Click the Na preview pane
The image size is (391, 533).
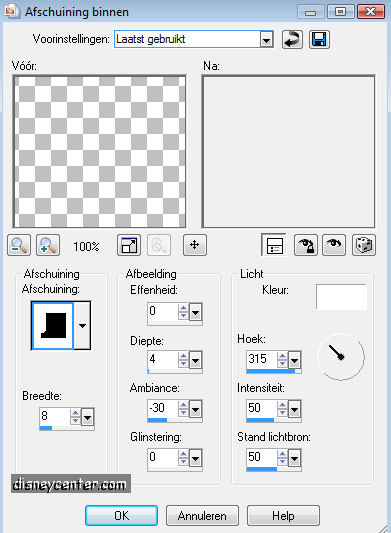289,152
